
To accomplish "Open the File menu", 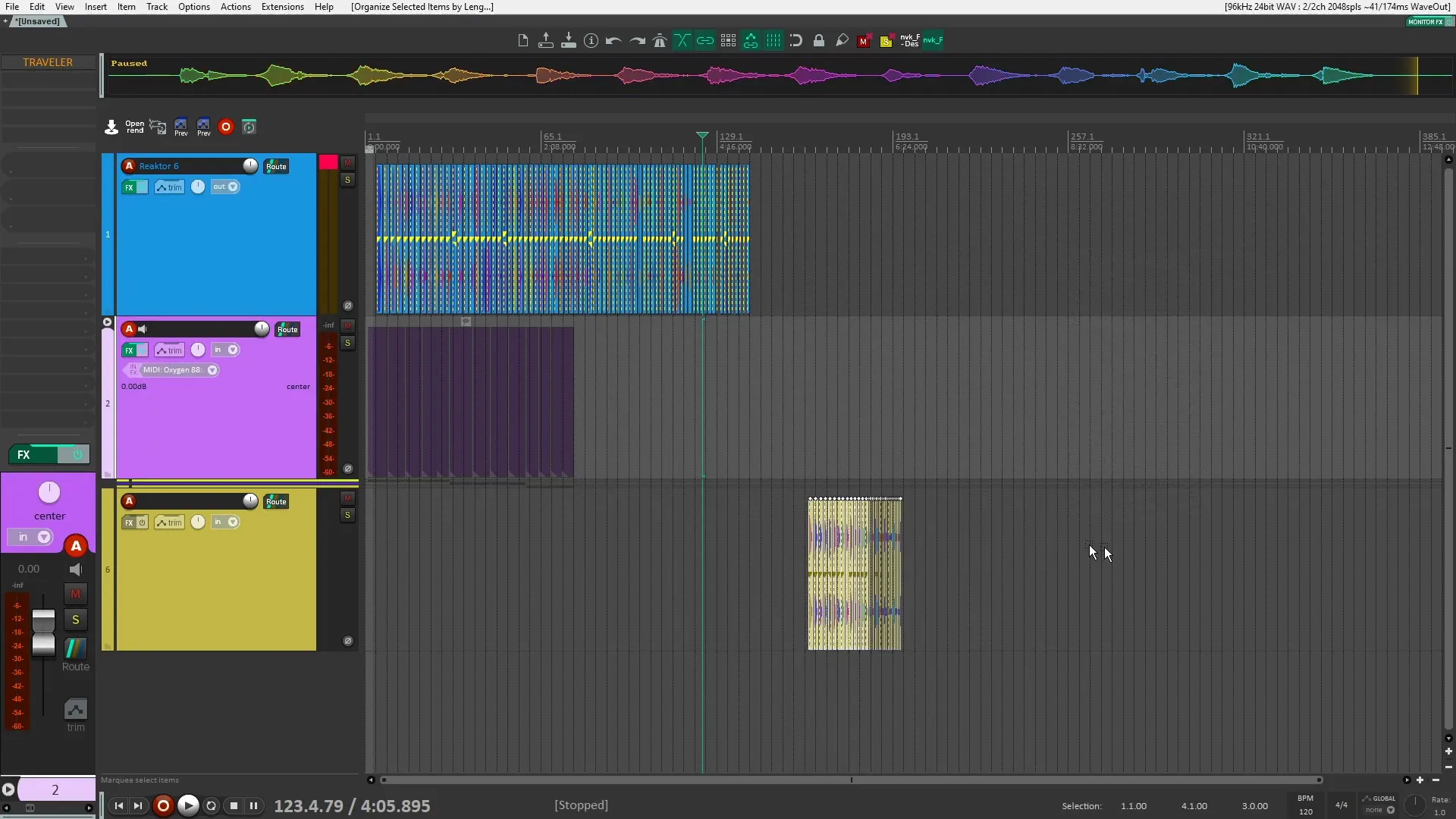I will tap(12, 7).
